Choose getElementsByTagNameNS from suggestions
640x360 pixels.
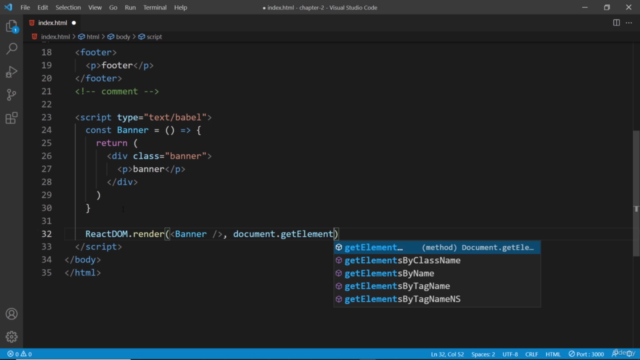pyautogui.click(x=437, y=299)
